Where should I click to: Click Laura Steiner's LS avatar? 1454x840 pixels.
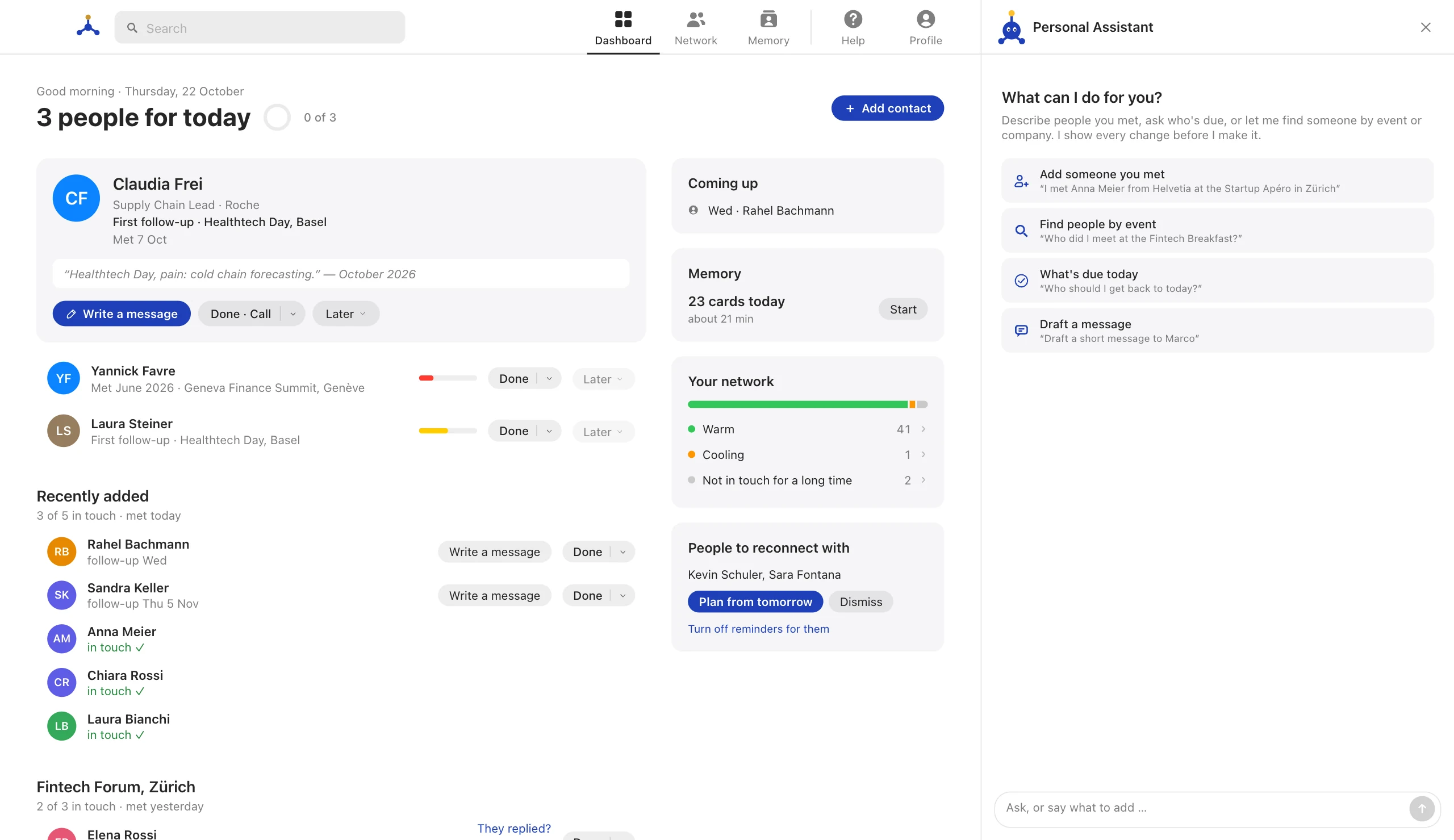point(64,431)
